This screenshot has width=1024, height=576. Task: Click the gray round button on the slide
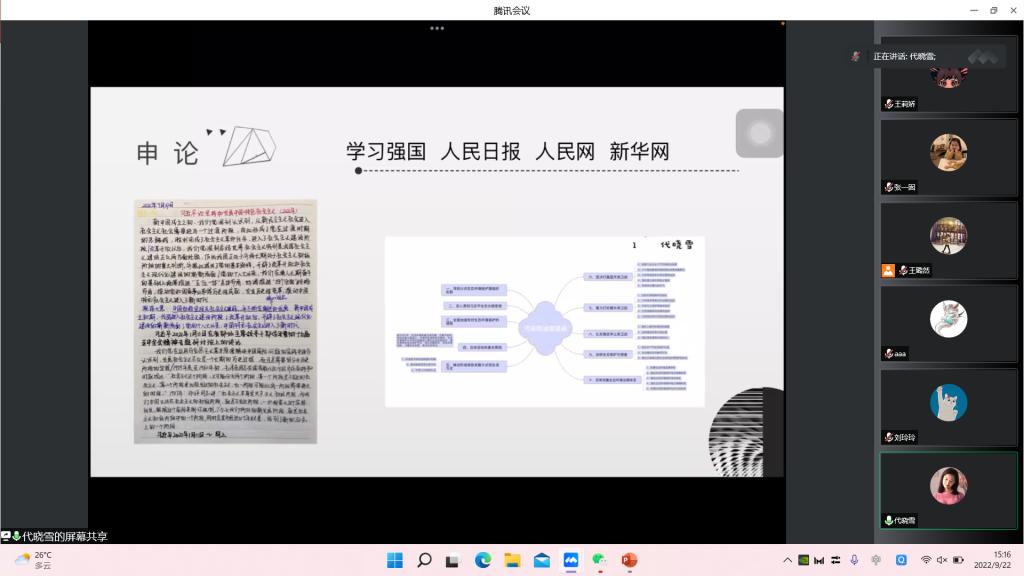[x=759, y=133]
